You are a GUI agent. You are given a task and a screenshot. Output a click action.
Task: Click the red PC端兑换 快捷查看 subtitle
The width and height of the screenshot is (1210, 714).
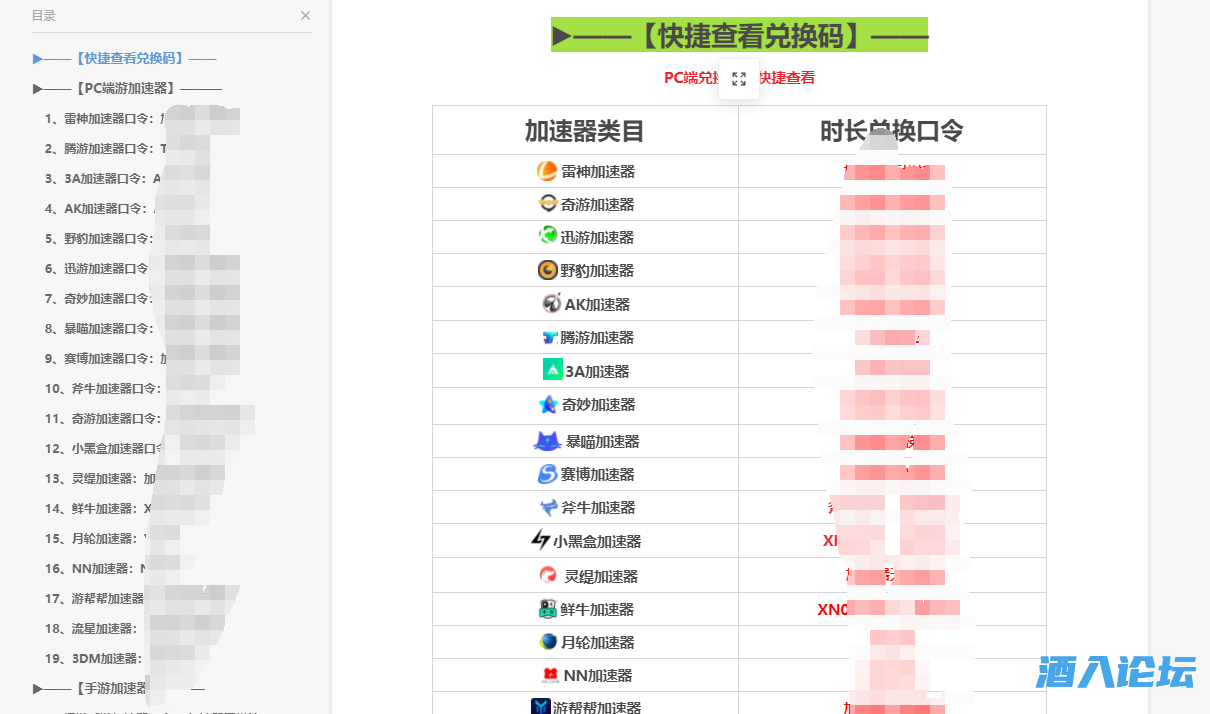click(739, 77)
